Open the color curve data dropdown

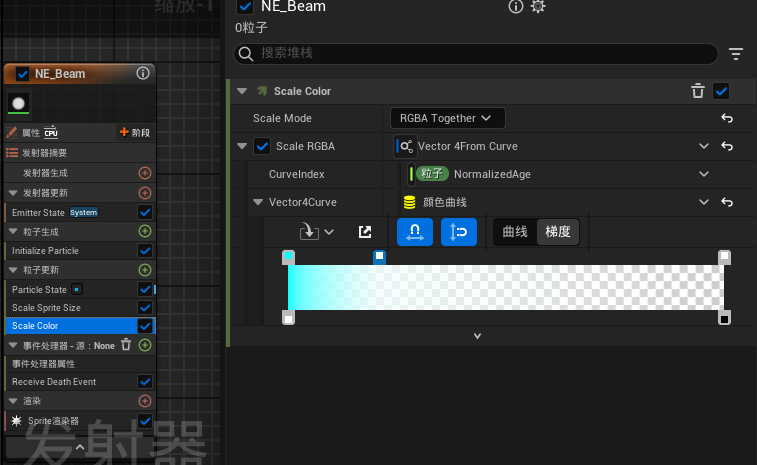[x=704, y=202]
